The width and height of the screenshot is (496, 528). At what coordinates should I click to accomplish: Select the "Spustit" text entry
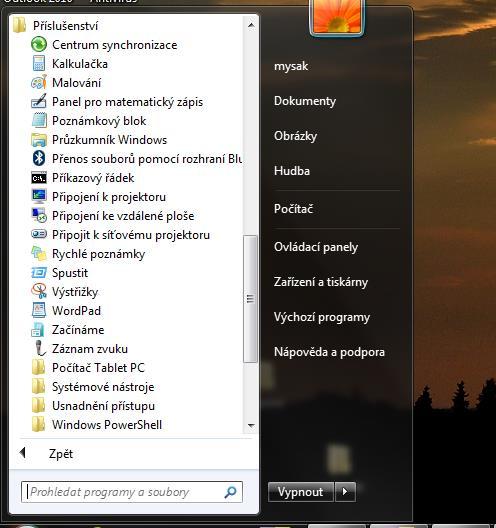(x=70, y=273)
